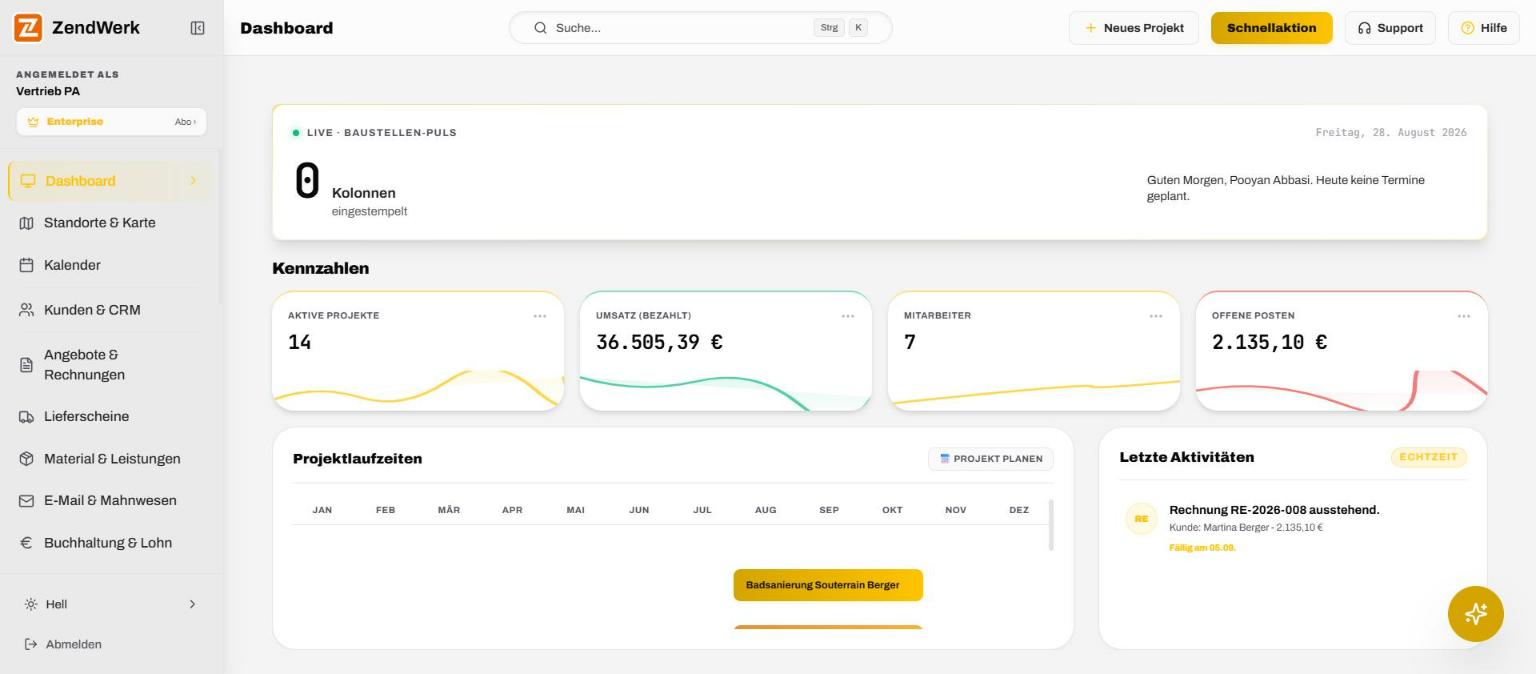Click the Echtzeit badge
Viewport: 1536px width, 674px height.
click(x=1428, y=457)
